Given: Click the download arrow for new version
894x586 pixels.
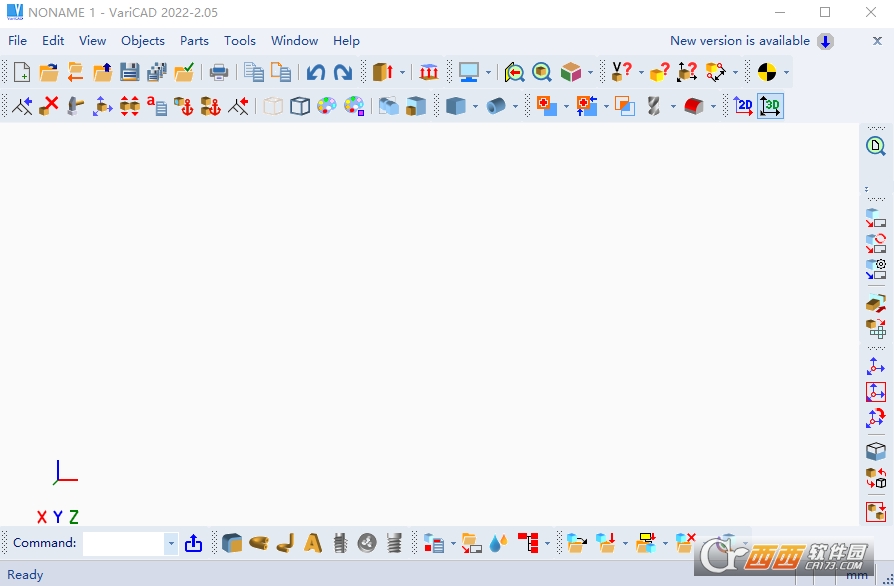Looking at the screenshot, I should tap(825, 42).
